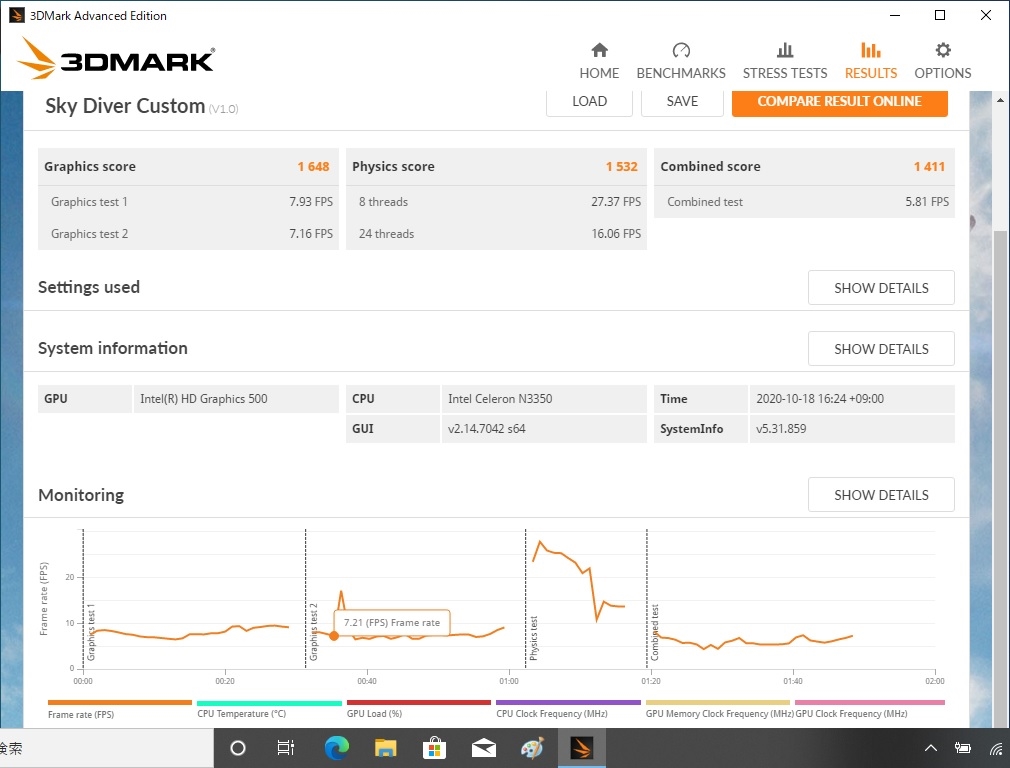Viewport: 1010px width, 768px height.
Task: Click the Sky Diver Custom title
Action: [x=125, y=106]
